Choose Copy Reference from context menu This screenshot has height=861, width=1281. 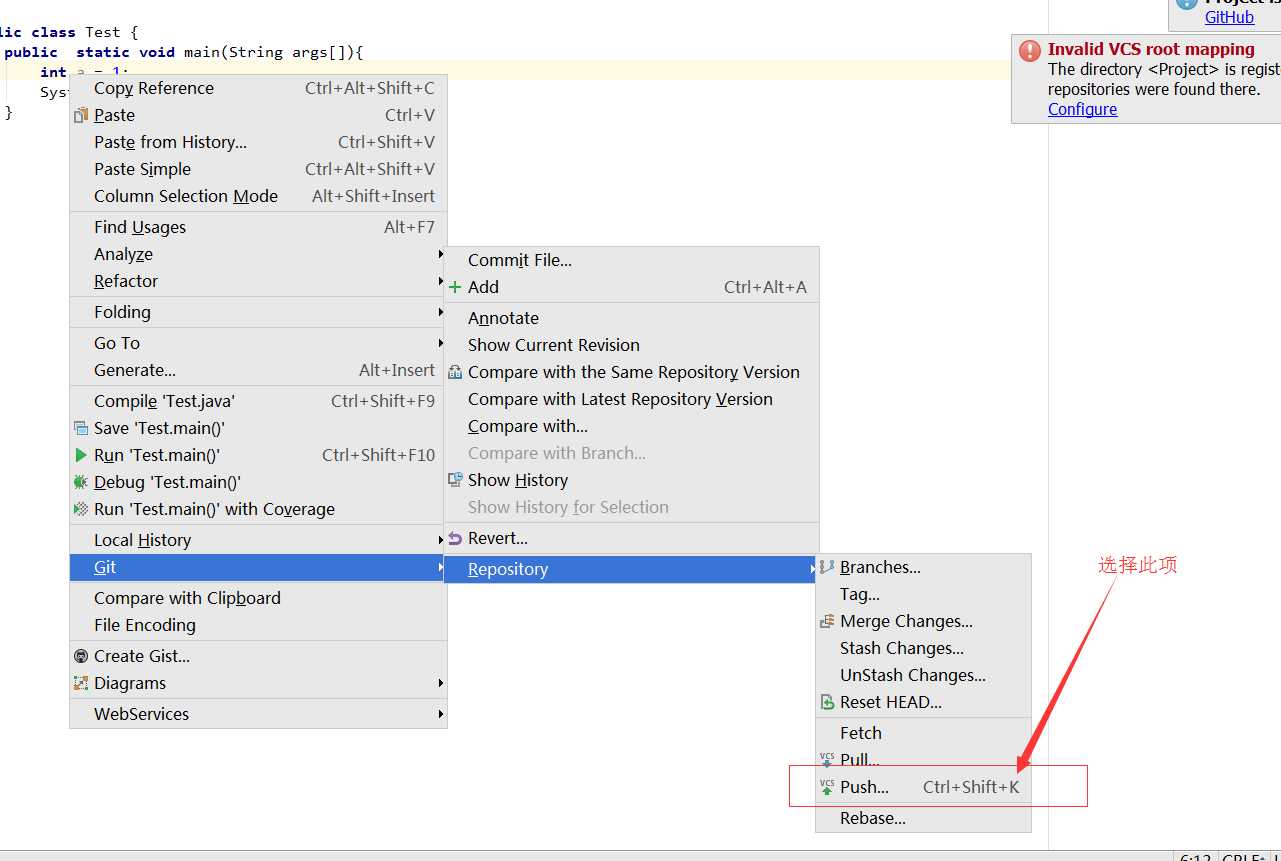click(x=258, y=88)
